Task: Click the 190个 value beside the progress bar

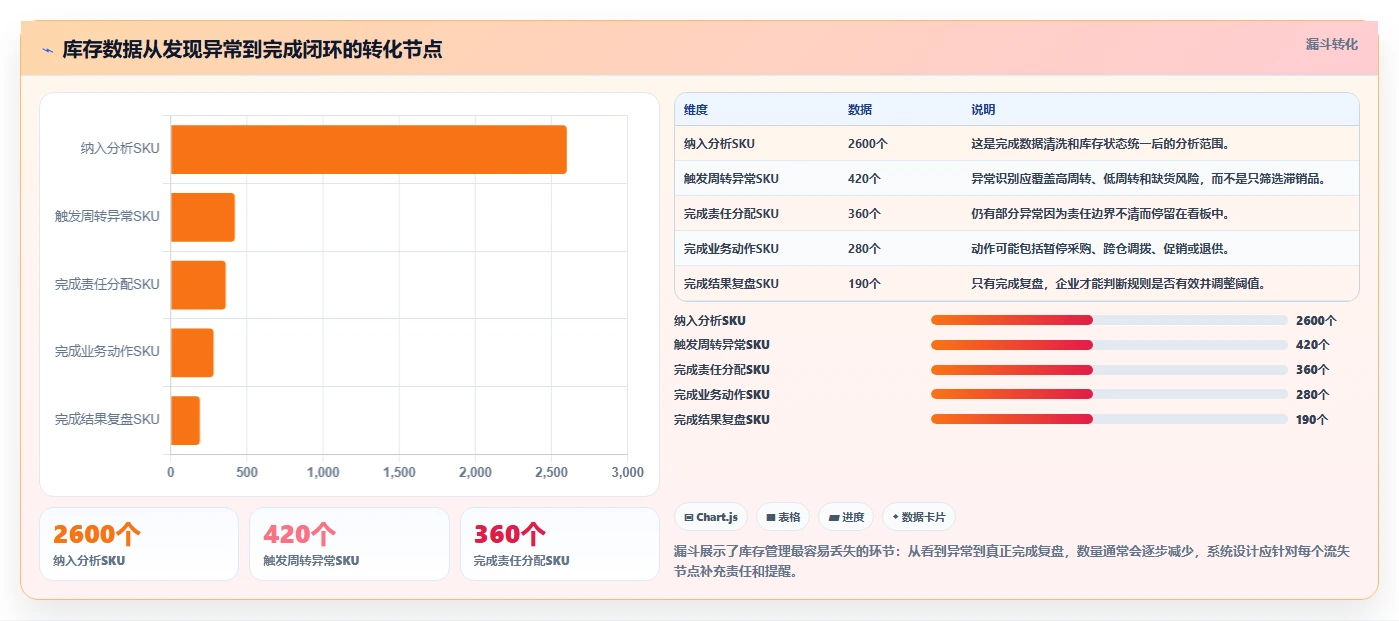Action: (1312, 420)
